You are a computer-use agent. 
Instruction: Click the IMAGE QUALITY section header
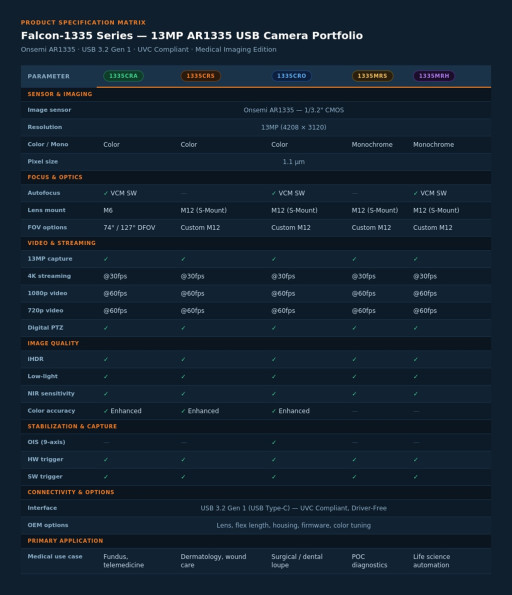click(53, 343)
